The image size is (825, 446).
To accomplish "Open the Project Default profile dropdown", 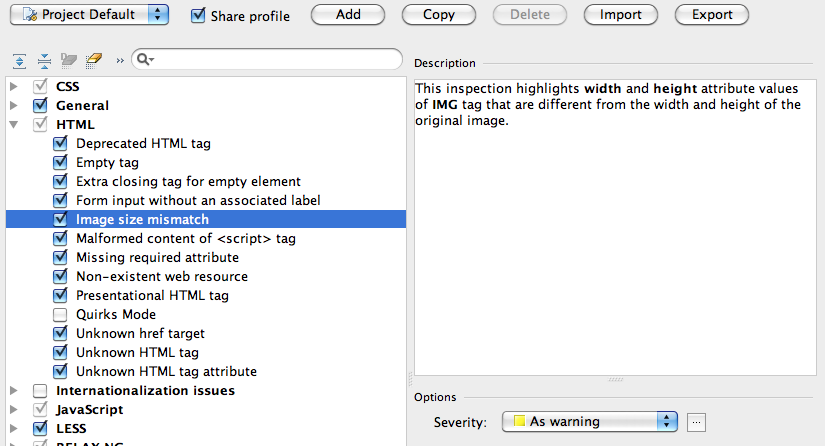I will pyautogui.click(x=89, y=15).
